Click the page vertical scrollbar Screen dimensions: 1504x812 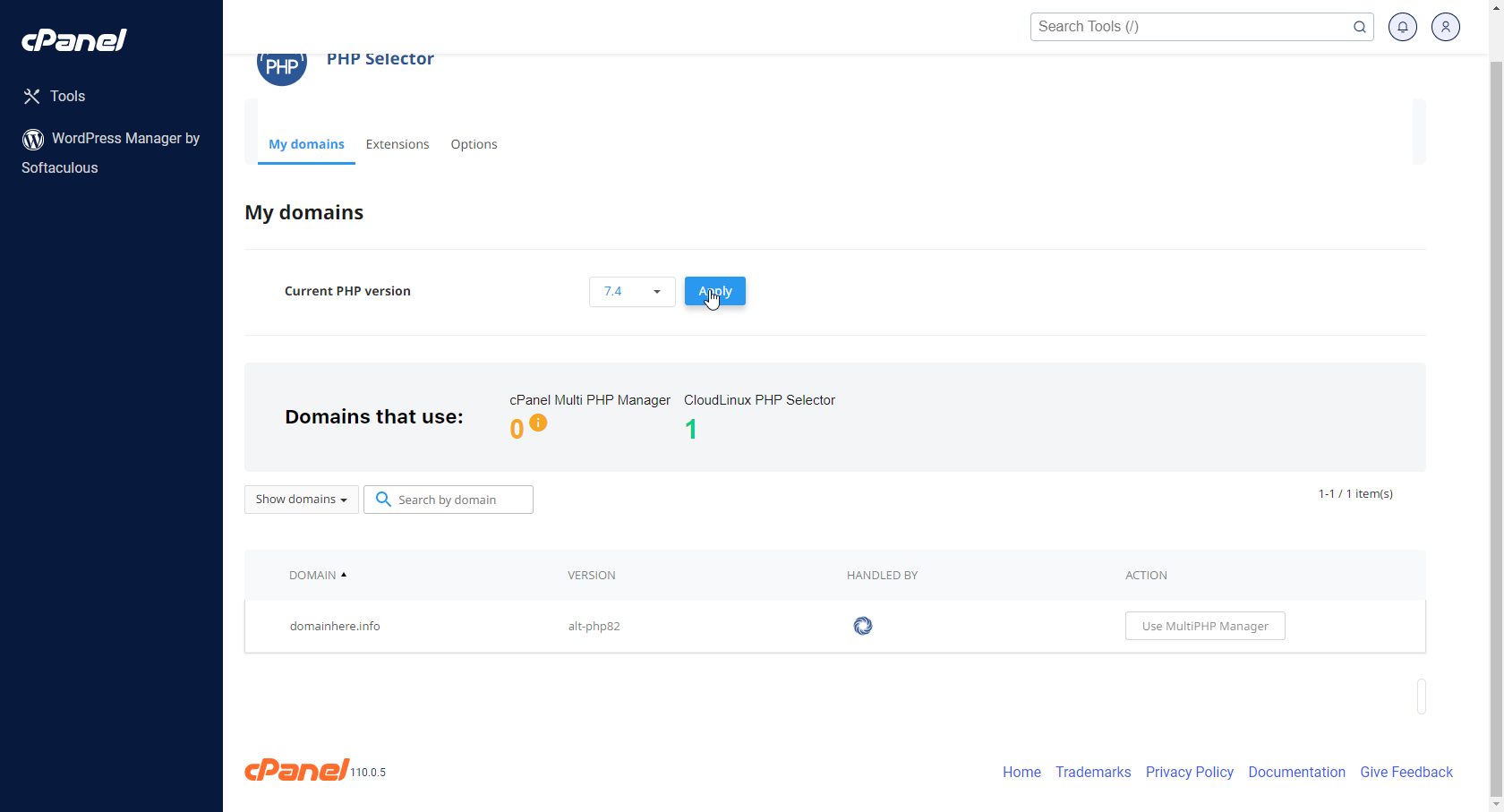1496,430
